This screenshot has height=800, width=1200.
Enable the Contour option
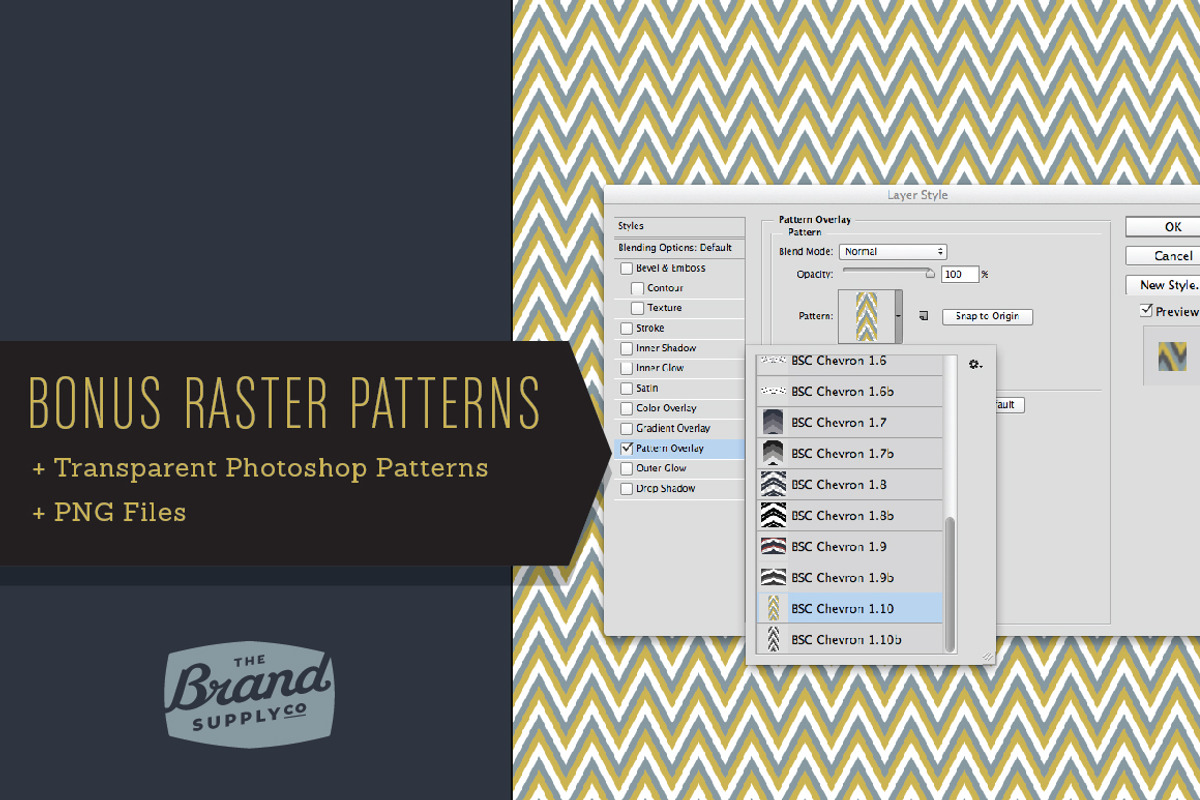(637, 288)
